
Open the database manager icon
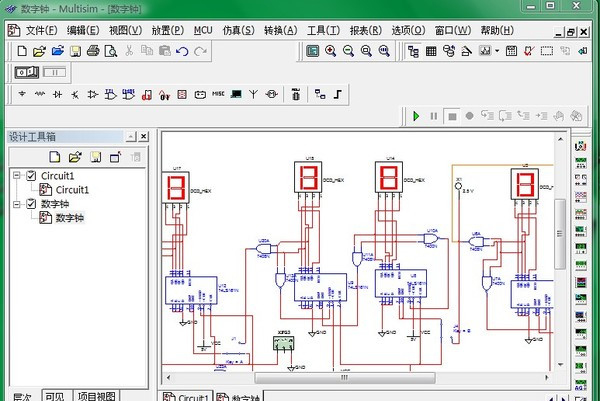(x=448, y=51)
